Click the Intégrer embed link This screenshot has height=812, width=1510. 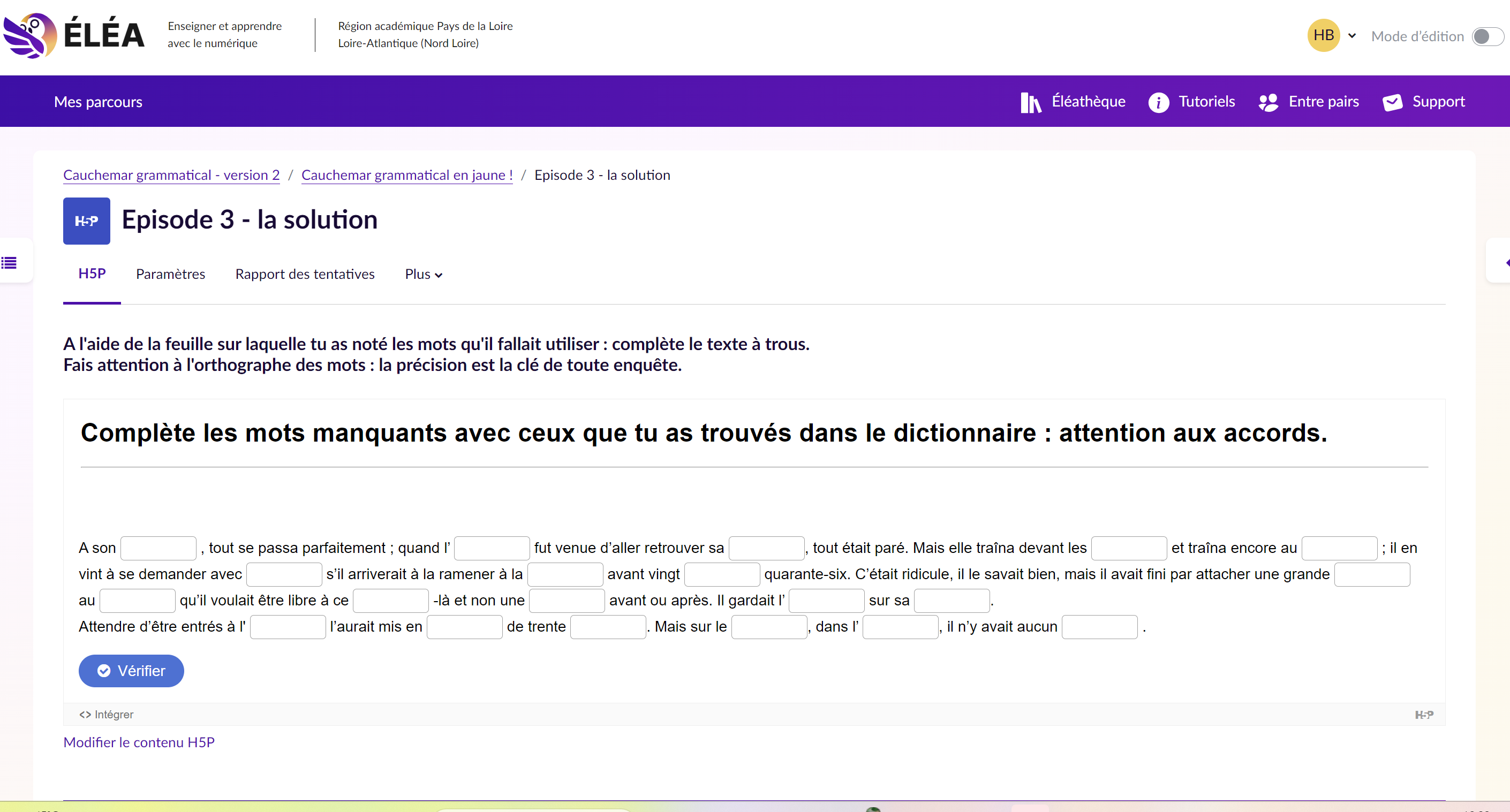click(107, 714)
